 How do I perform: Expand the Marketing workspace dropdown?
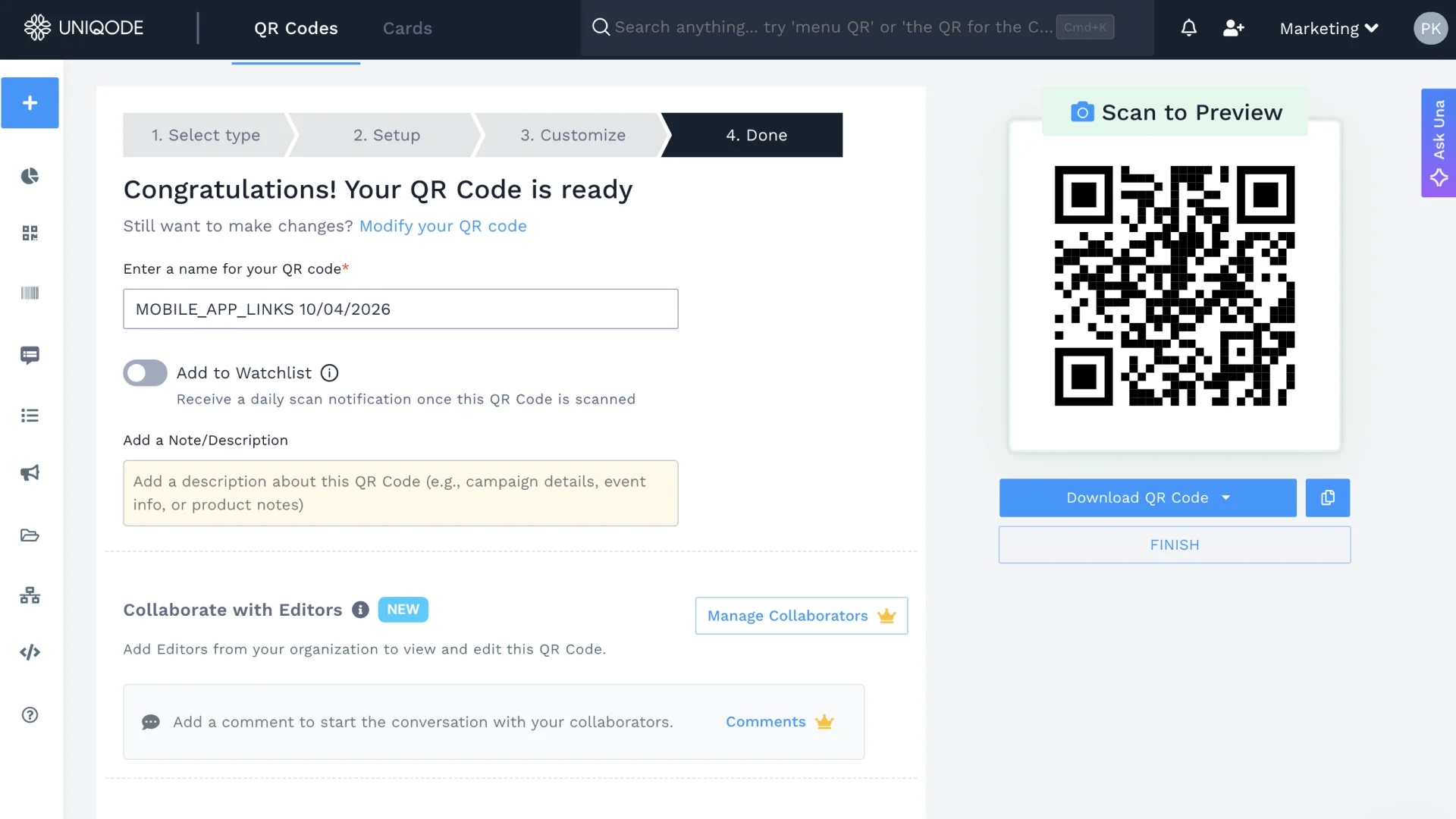[1329, 28]
